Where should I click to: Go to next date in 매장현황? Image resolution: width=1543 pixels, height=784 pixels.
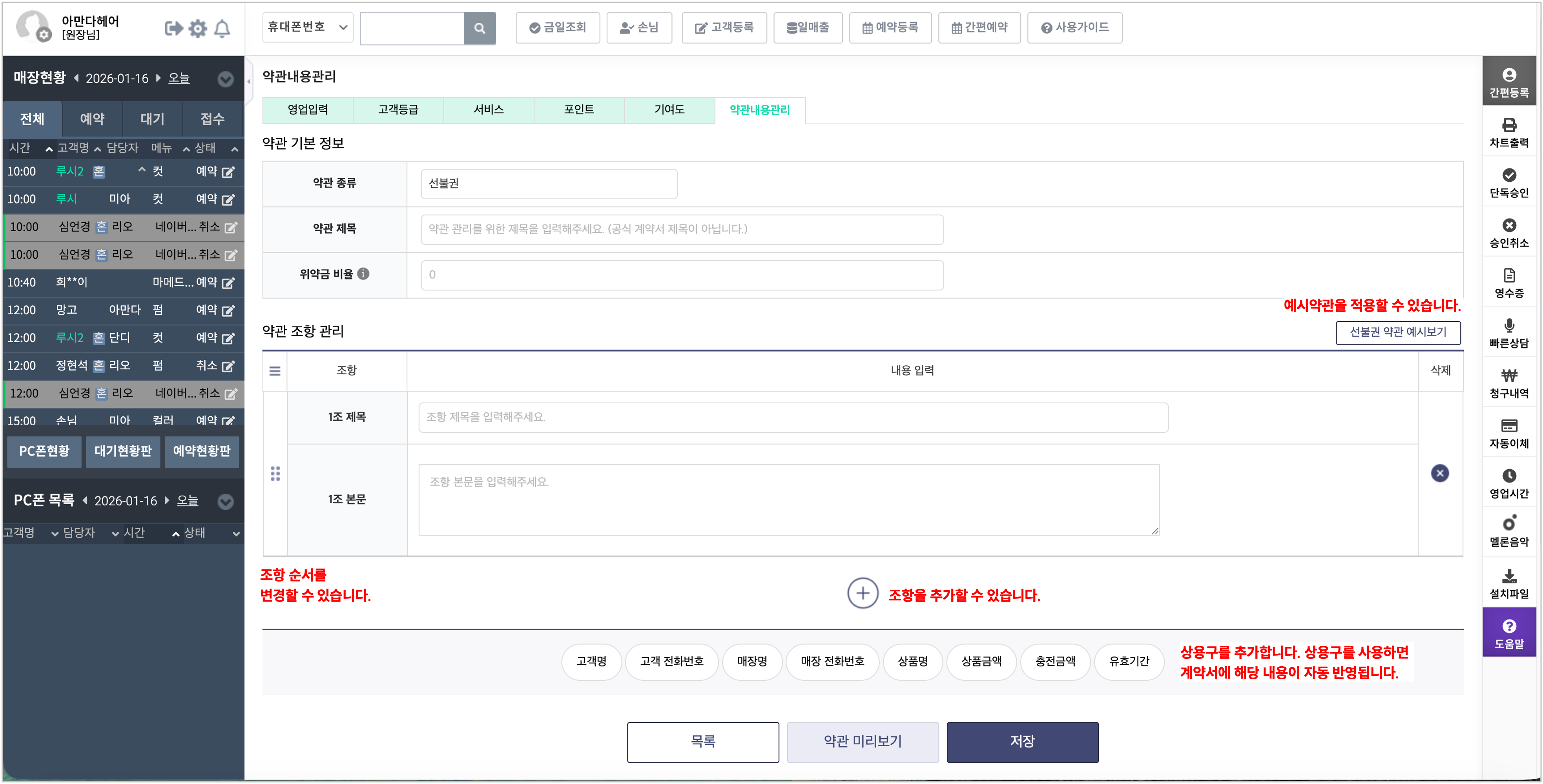click(158, 78)
